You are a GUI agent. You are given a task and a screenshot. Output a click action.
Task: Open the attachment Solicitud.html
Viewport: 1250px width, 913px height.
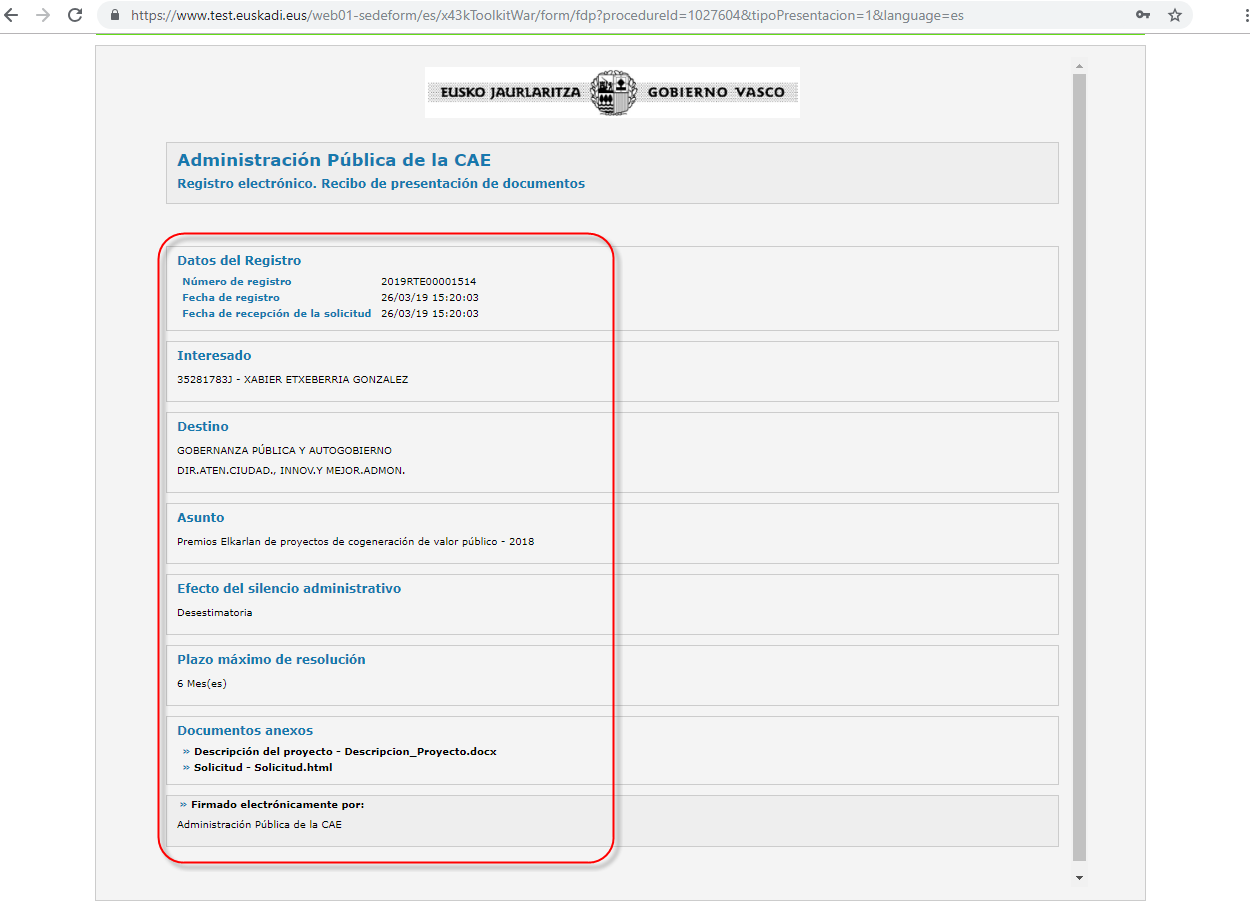(x=263, y=767)
